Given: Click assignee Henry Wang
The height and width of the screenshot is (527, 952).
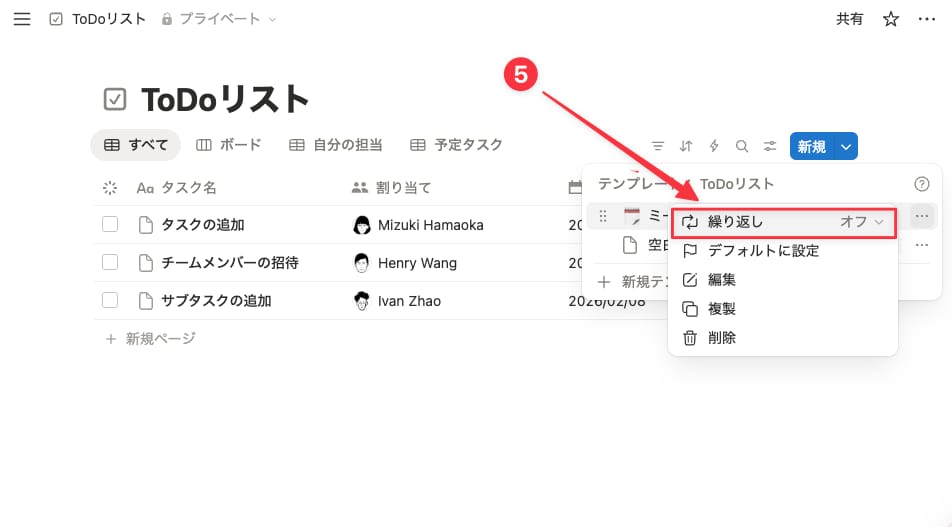Looking at the screenshot, I should coord(417,263).
